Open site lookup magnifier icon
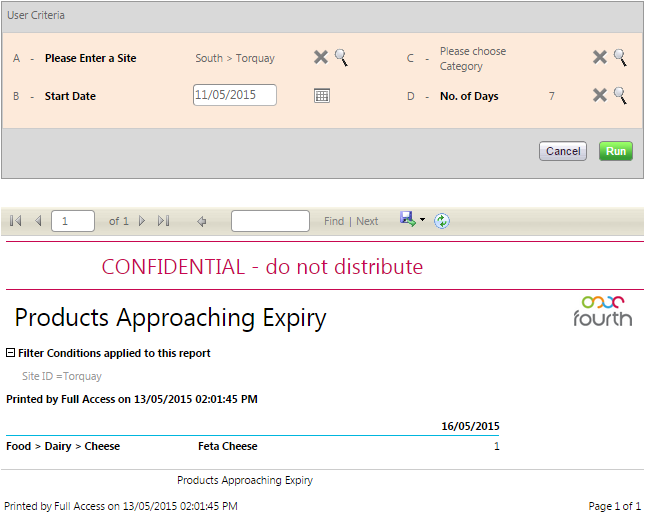 (341, 58)
